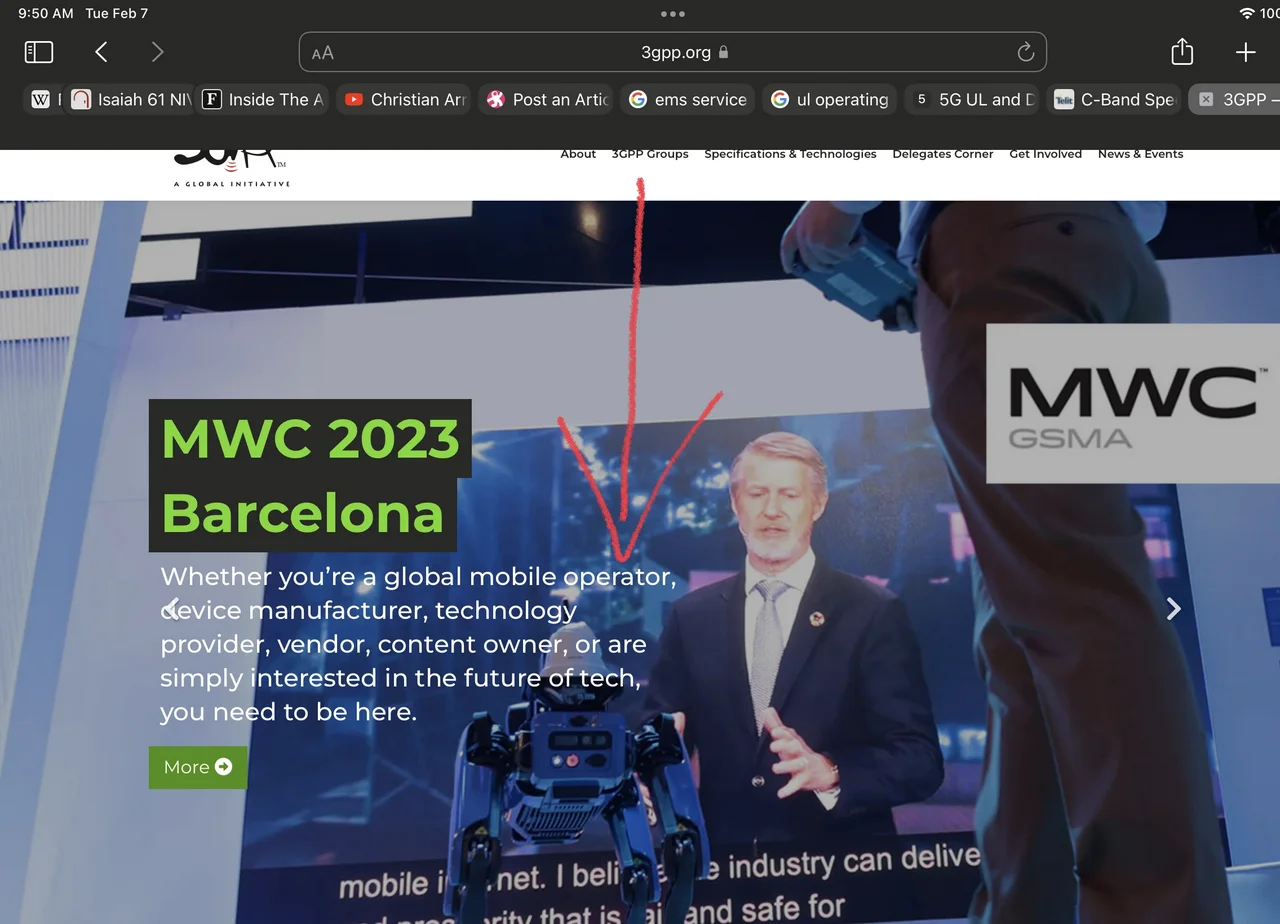
Task: Open the 3GPP Groups menu
Action: [x=650, y=154]
